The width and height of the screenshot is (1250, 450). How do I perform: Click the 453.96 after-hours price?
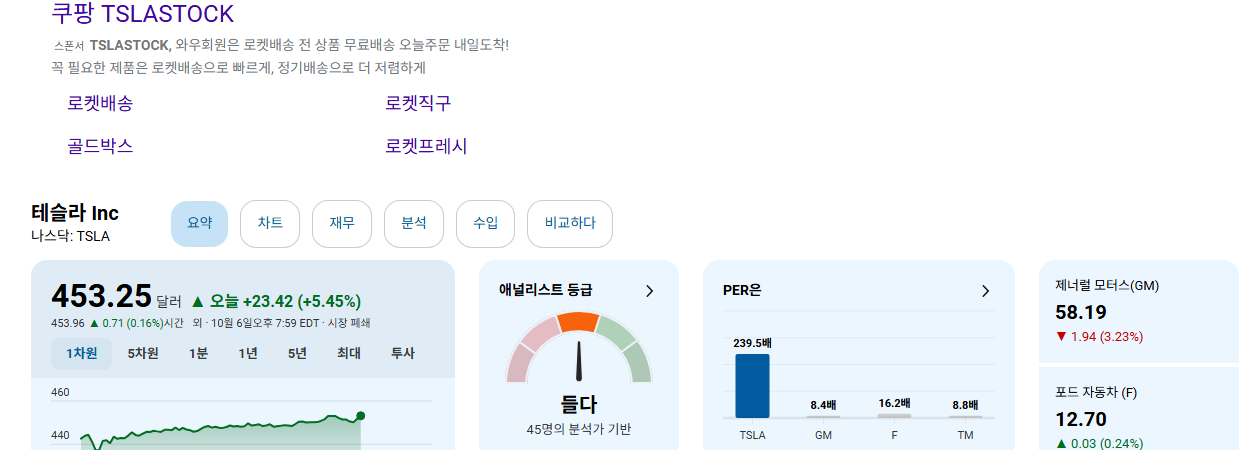(68, 323)
